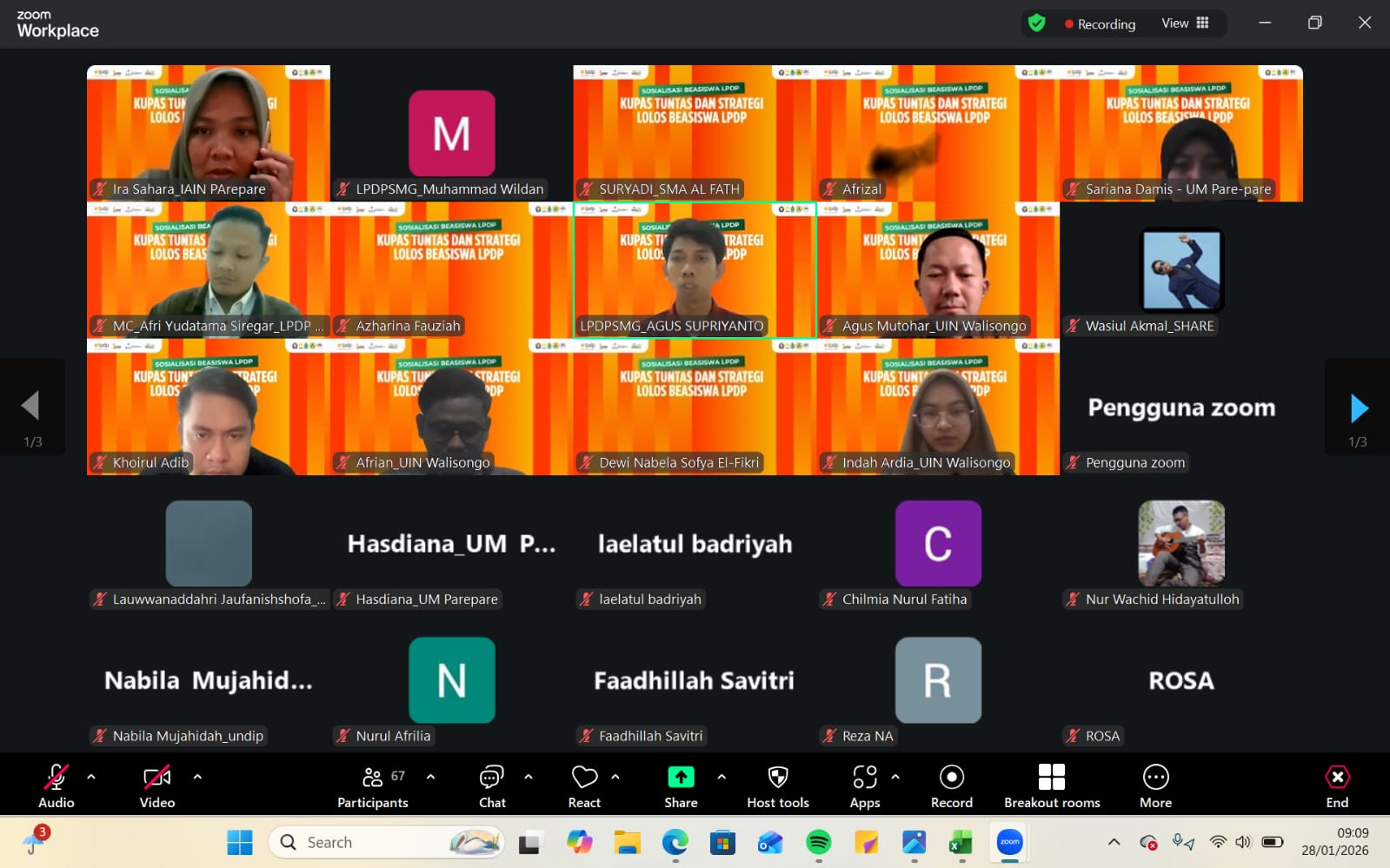Open Breakout rooms
The width and height of the screenshot is (1390, 868).
(1051, 785)
